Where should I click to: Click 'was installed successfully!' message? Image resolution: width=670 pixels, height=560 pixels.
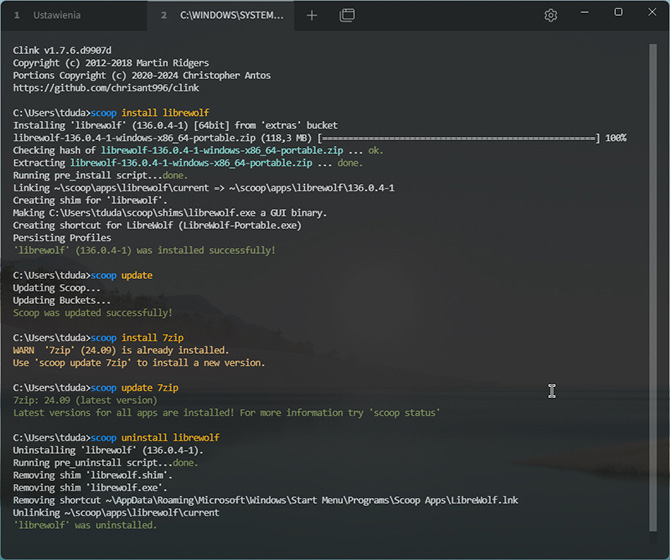pos(144,250)
